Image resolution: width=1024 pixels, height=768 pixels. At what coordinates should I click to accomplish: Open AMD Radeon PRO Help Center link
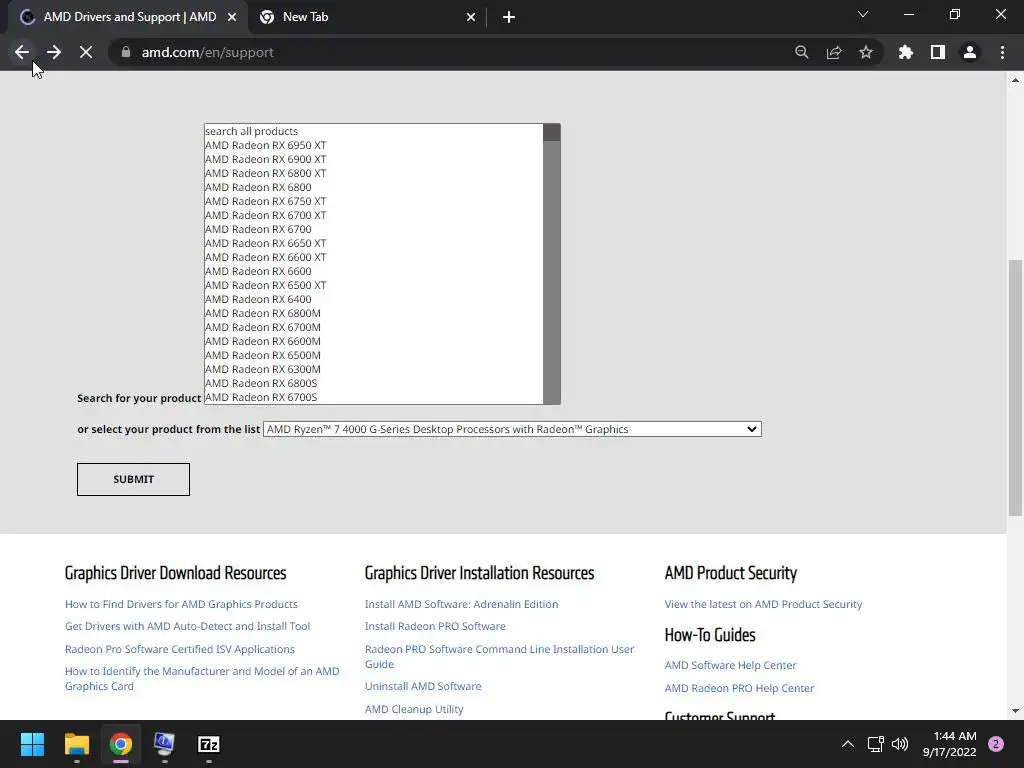click(x=739, y=688)
